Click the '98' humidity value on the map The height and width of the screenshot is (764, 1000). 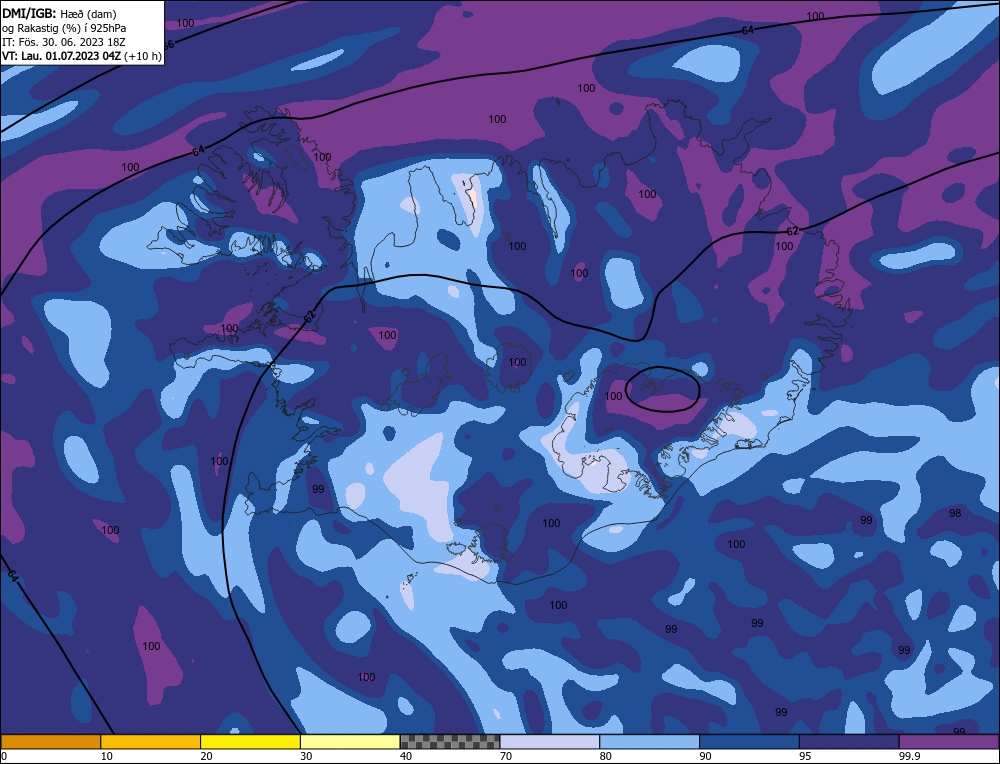click(955, 513)
